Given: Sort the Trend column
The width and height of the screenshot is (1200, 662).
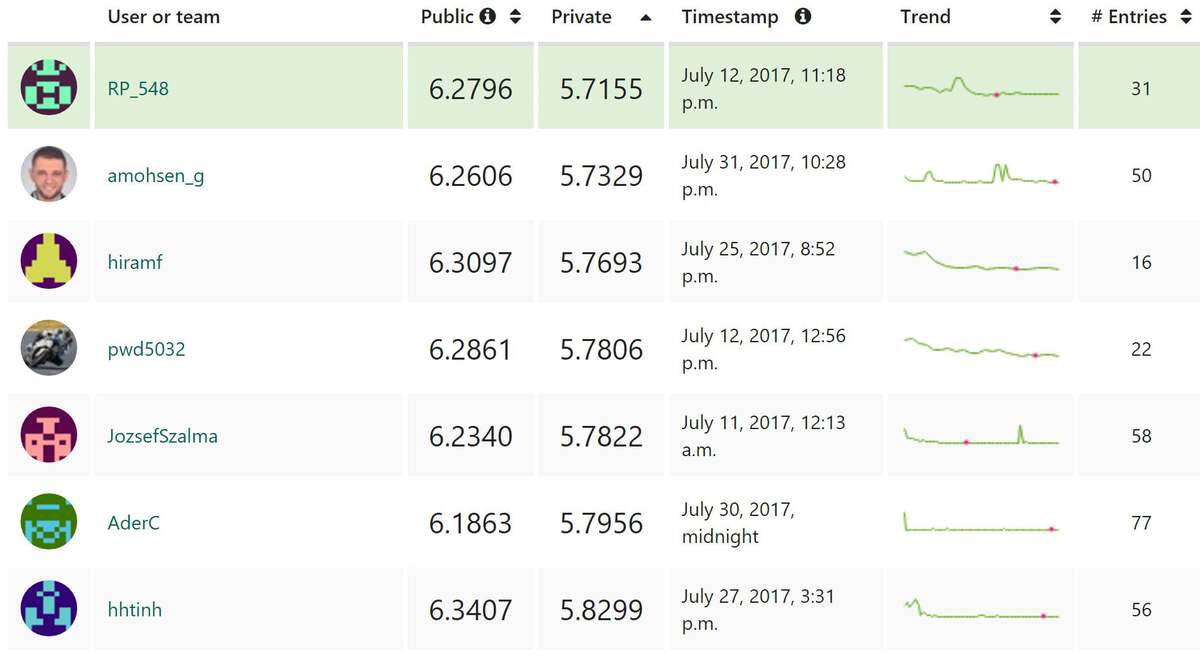Looking at the screenshot, I should tap(1055, 17).
